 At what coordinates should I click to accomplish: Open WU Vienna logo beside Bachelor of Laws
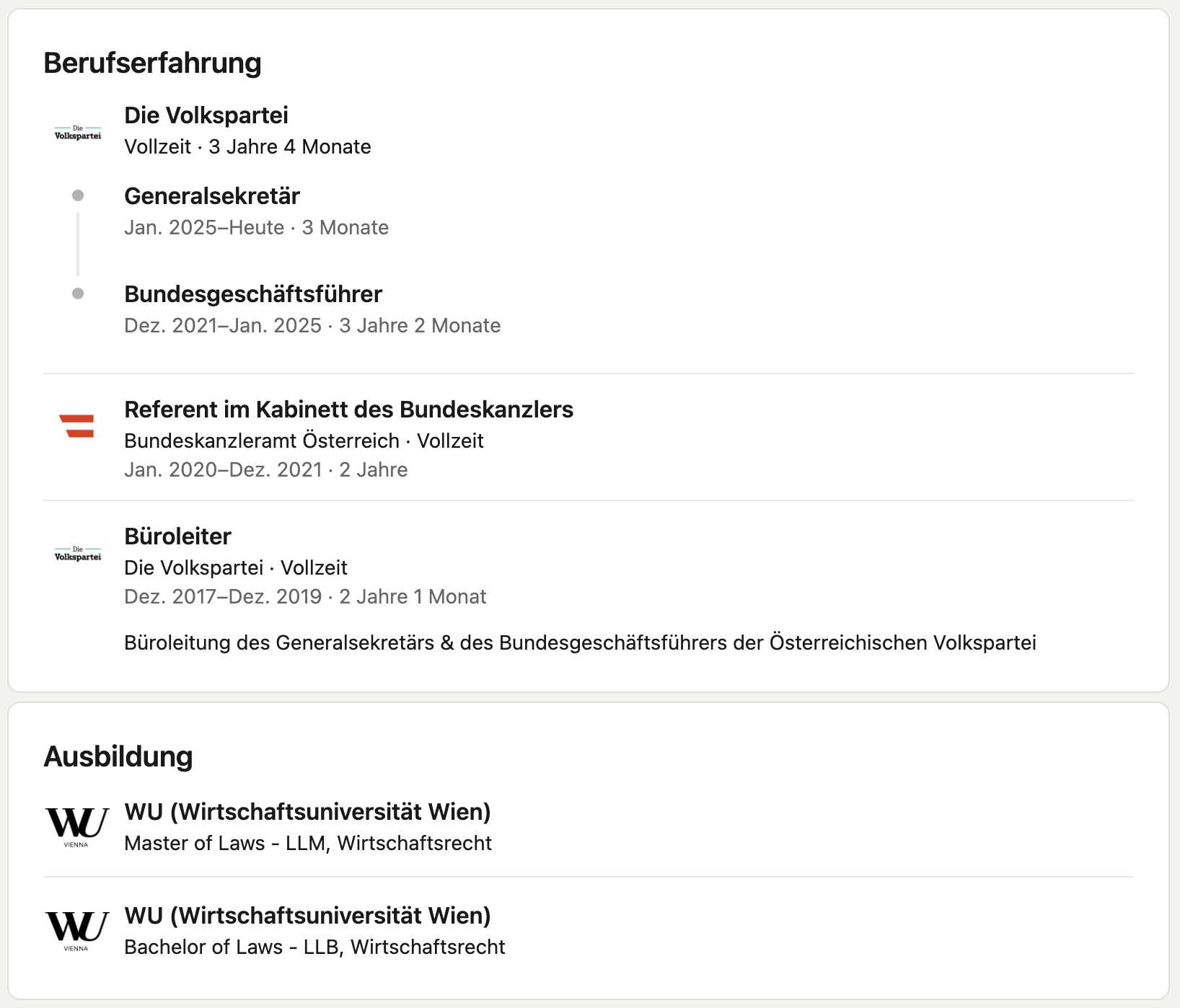tap(77, 931)
